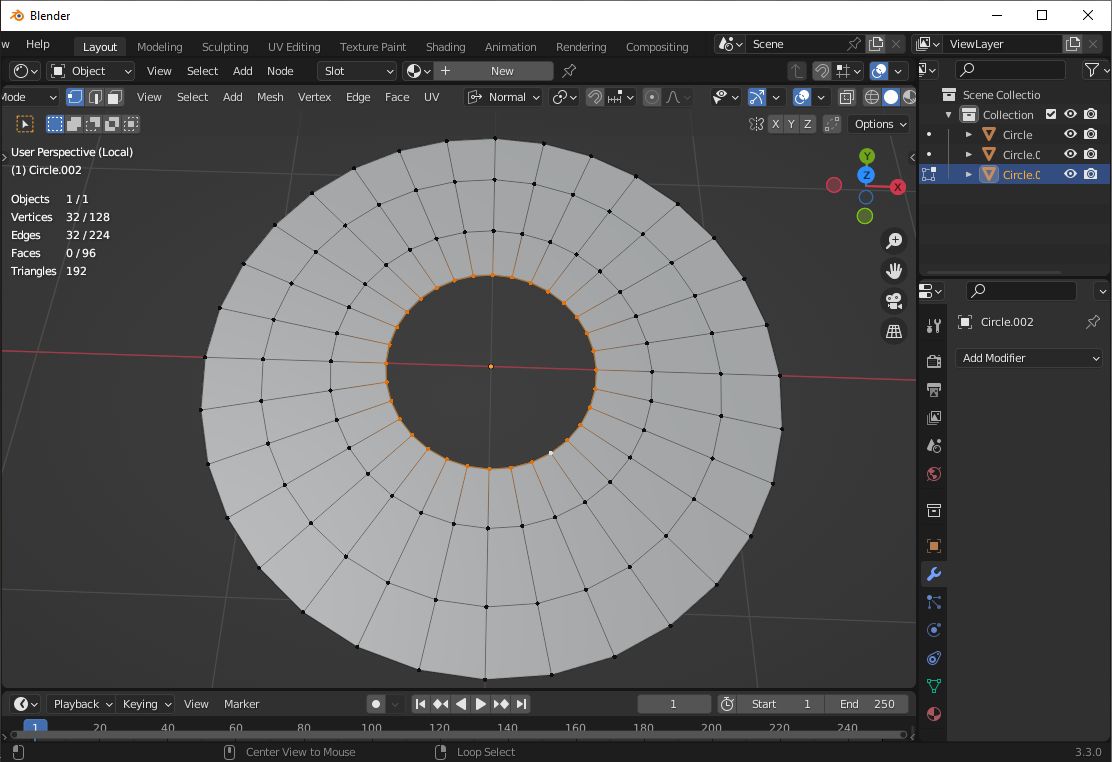Viewport: 1112px width, 762px height.
Task: Click the red X axis gizmo ball
Action: [897, 187]
